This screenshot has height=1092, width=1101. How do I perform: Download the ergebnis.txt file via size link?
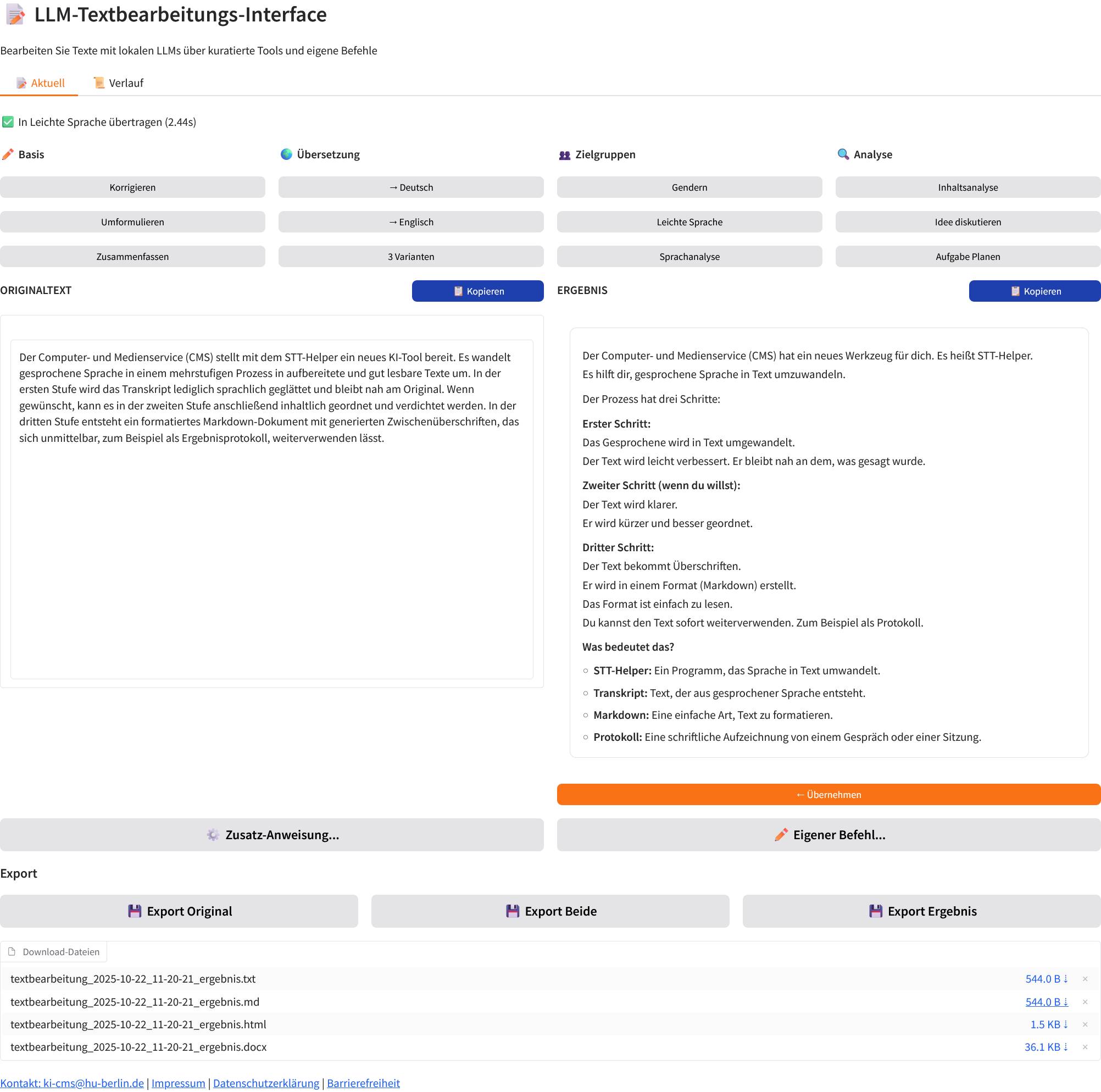click(x=1046, y=979)
